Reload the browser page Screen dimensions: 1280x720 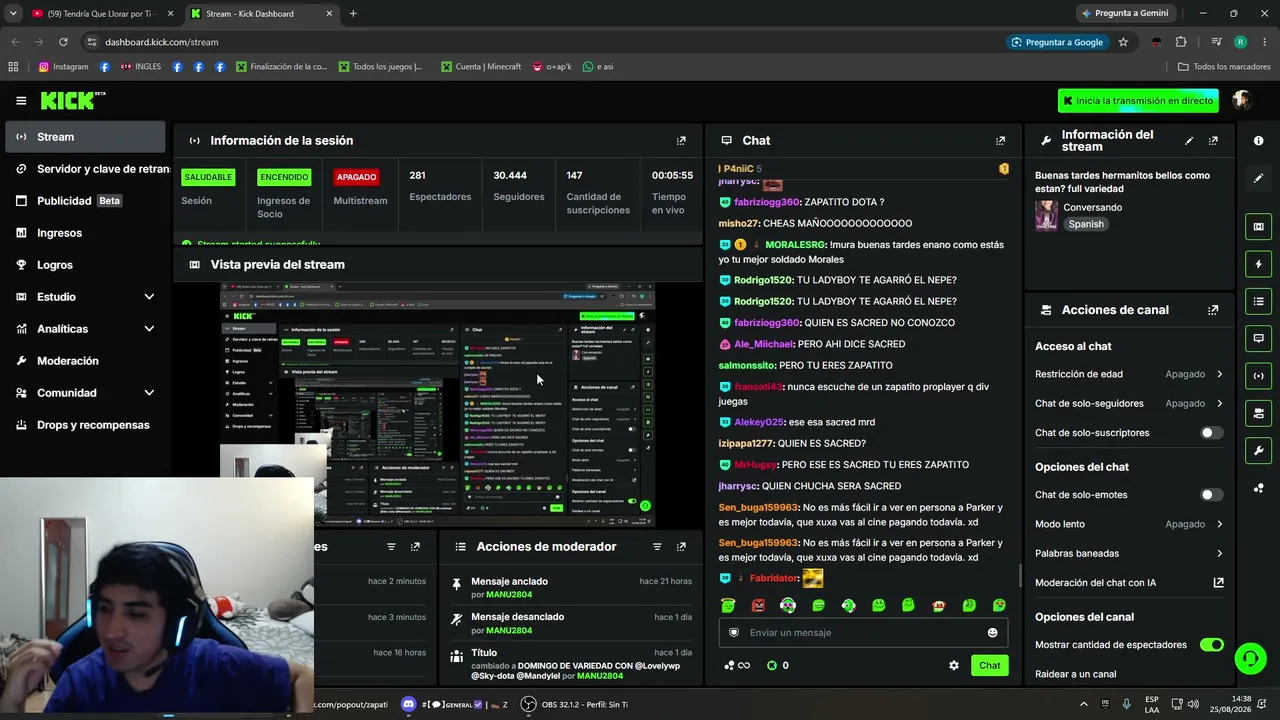(63, 42)
